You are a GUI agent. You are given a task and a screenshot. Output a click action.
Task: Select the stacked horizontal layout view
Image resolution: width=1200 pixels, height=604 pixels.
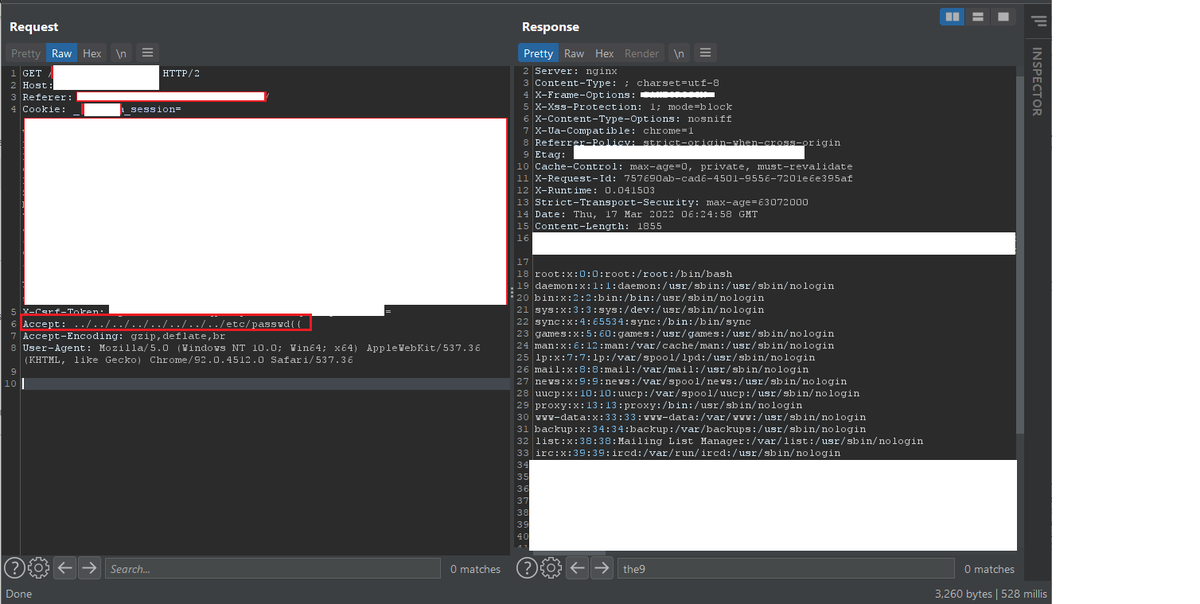coord(977,16)
